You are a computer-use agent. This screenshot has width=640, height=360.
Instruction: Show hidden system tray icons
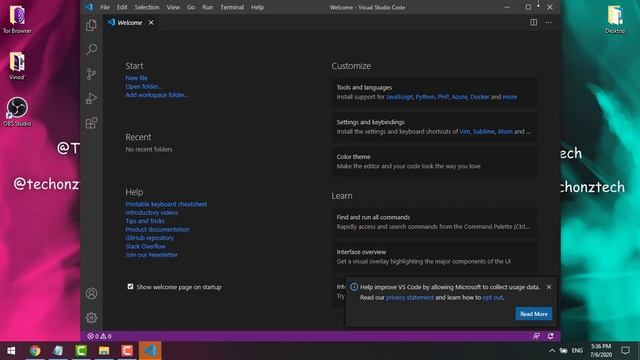552,351
